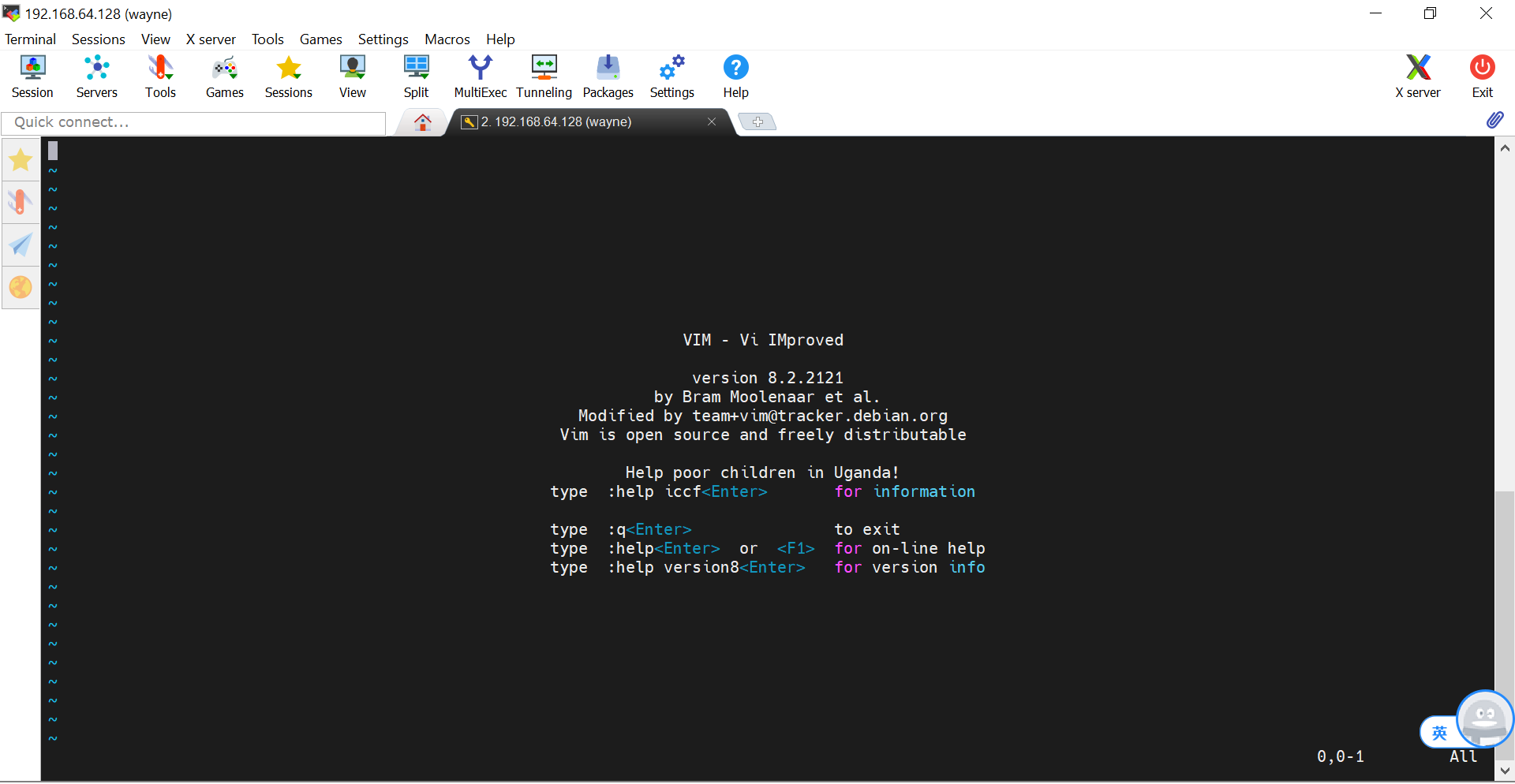Open the Packages toolbar icon

click(608, 77)
